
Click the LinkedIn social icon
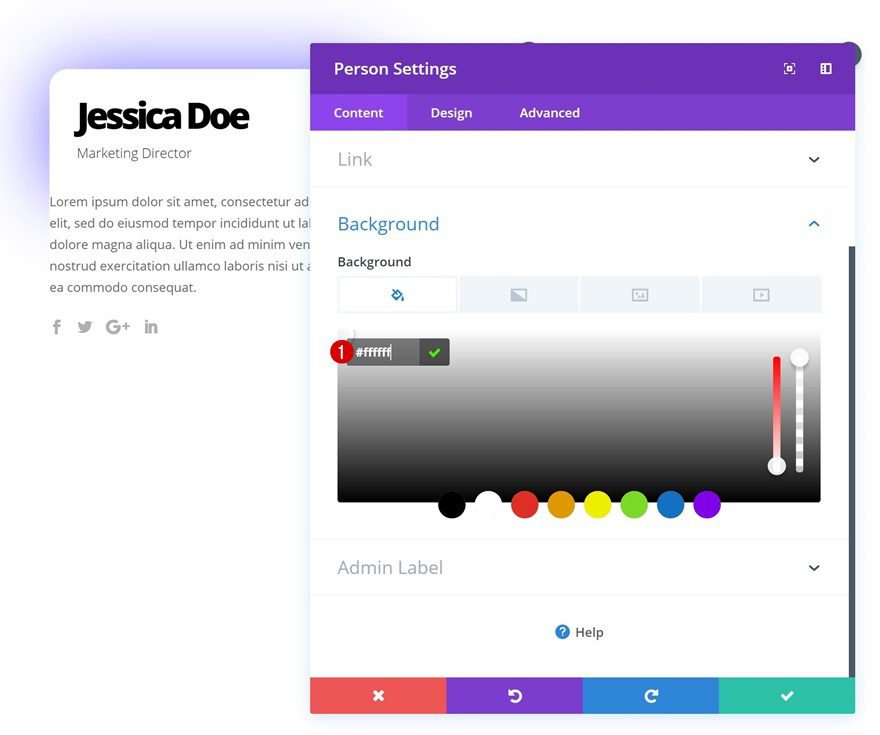click(151, 326)
